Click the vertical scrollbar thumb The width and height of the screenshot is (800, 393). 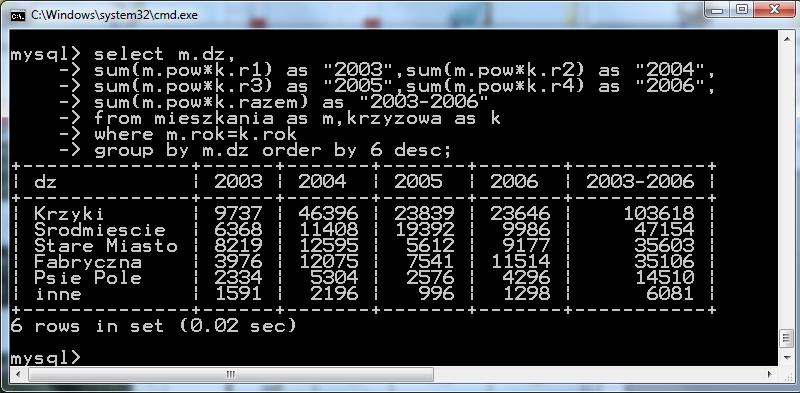[x=786, y=338]
